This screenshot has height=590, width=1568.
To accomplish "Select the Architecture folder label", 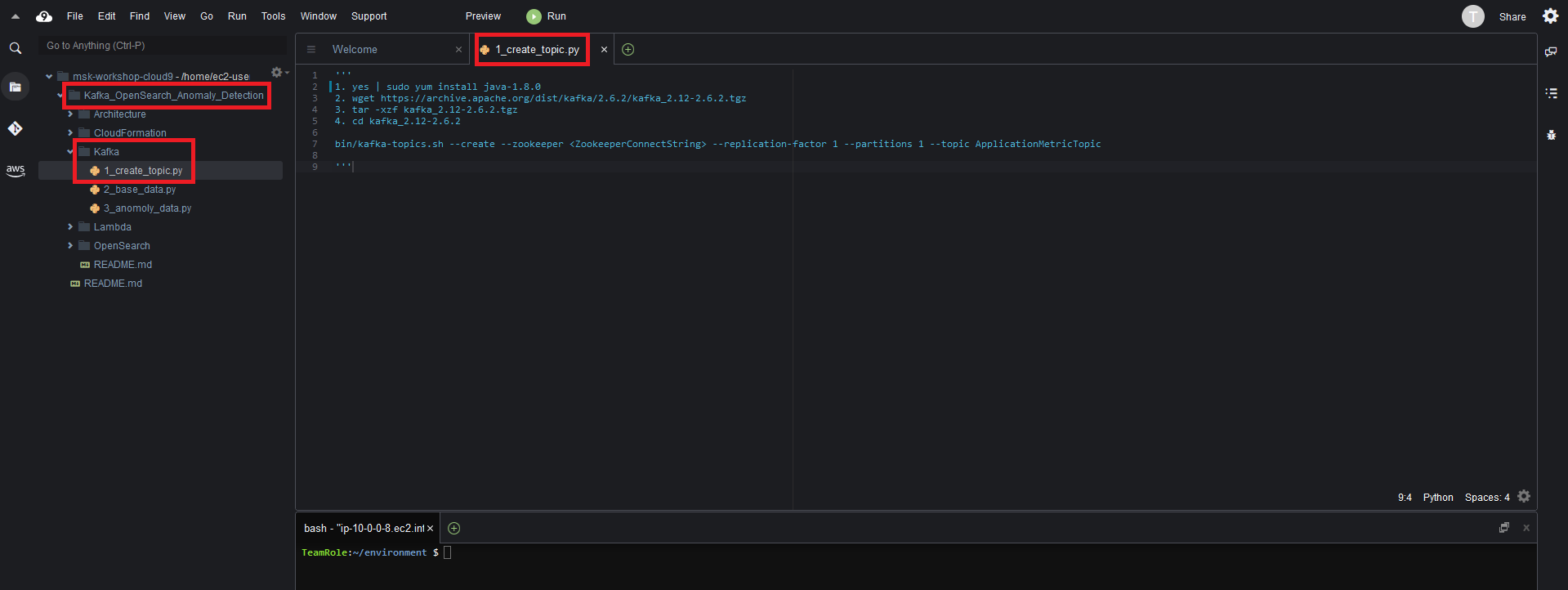I will [x=119, y=114].
